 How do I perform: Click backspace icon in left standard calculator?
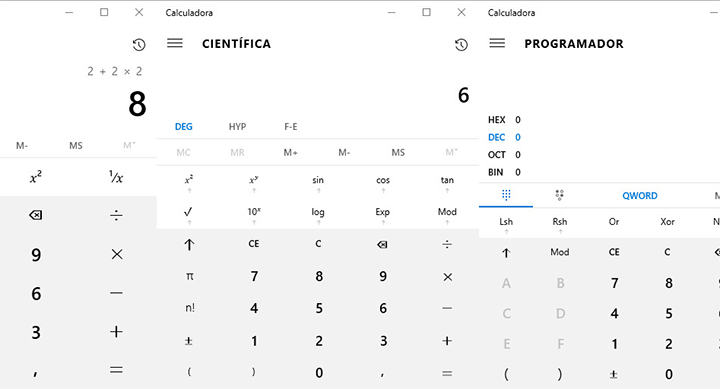(35, 215)
